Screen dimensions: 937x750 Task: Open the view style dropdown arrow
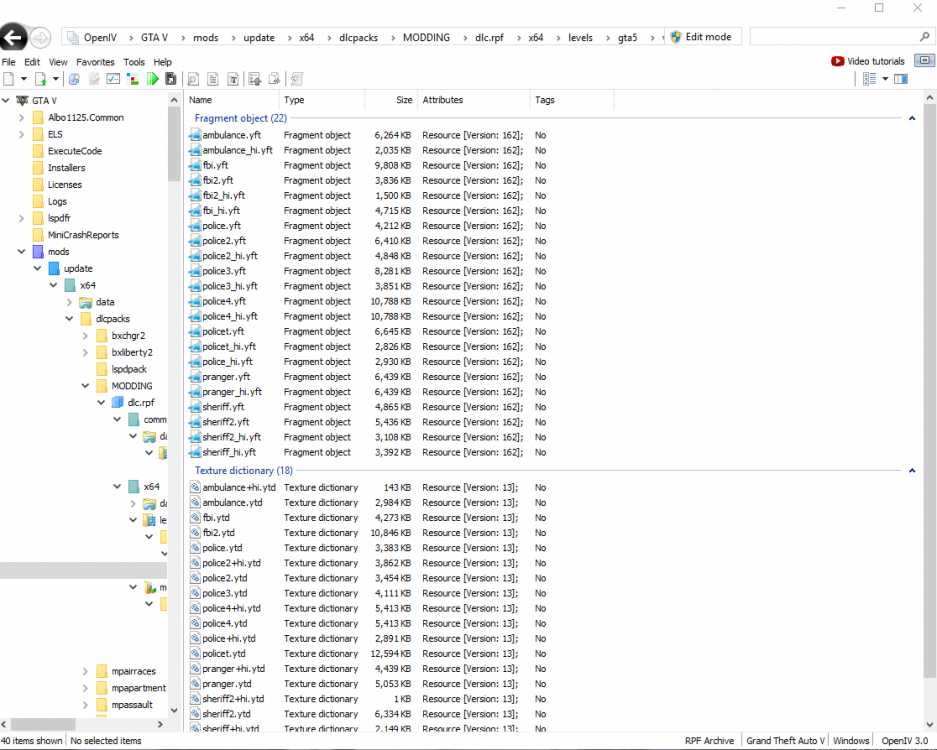[x=886, y=79]
